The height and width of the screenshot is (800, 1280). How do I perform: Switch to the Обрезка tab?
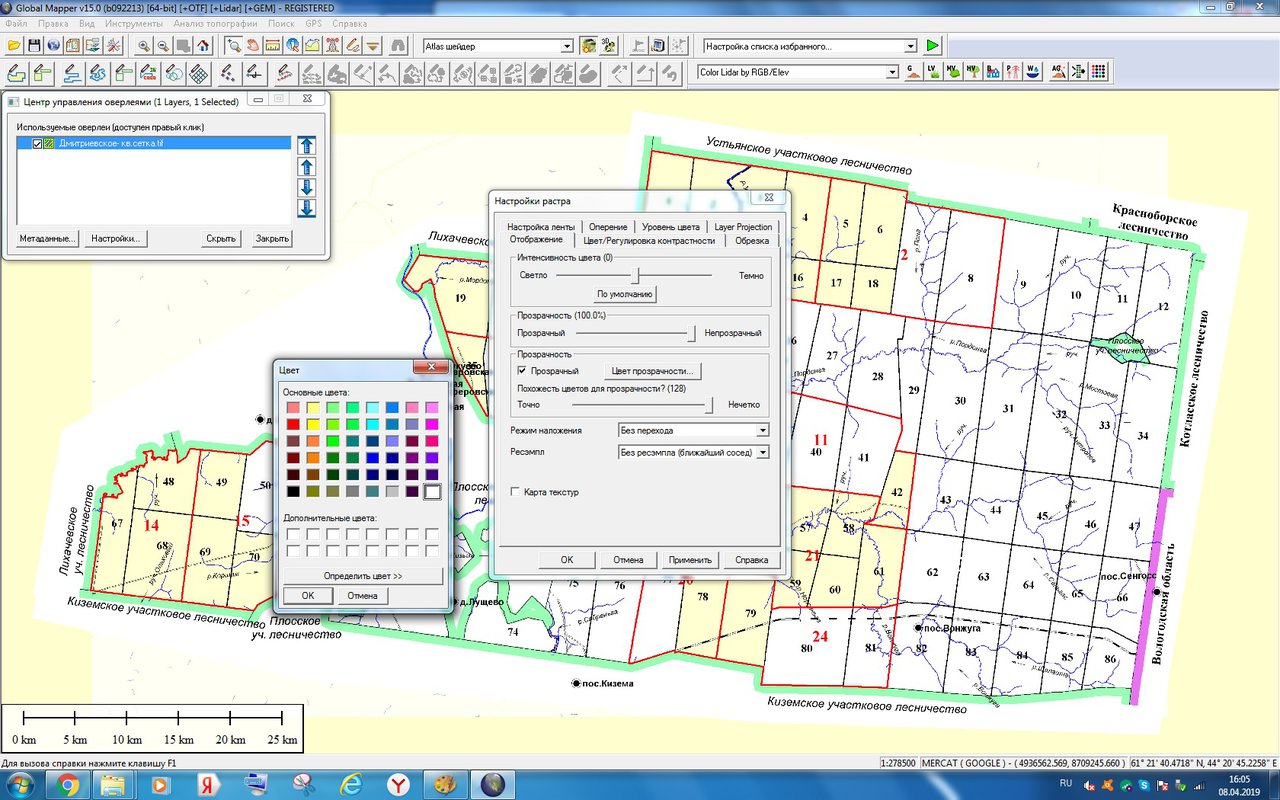(752, 240)
